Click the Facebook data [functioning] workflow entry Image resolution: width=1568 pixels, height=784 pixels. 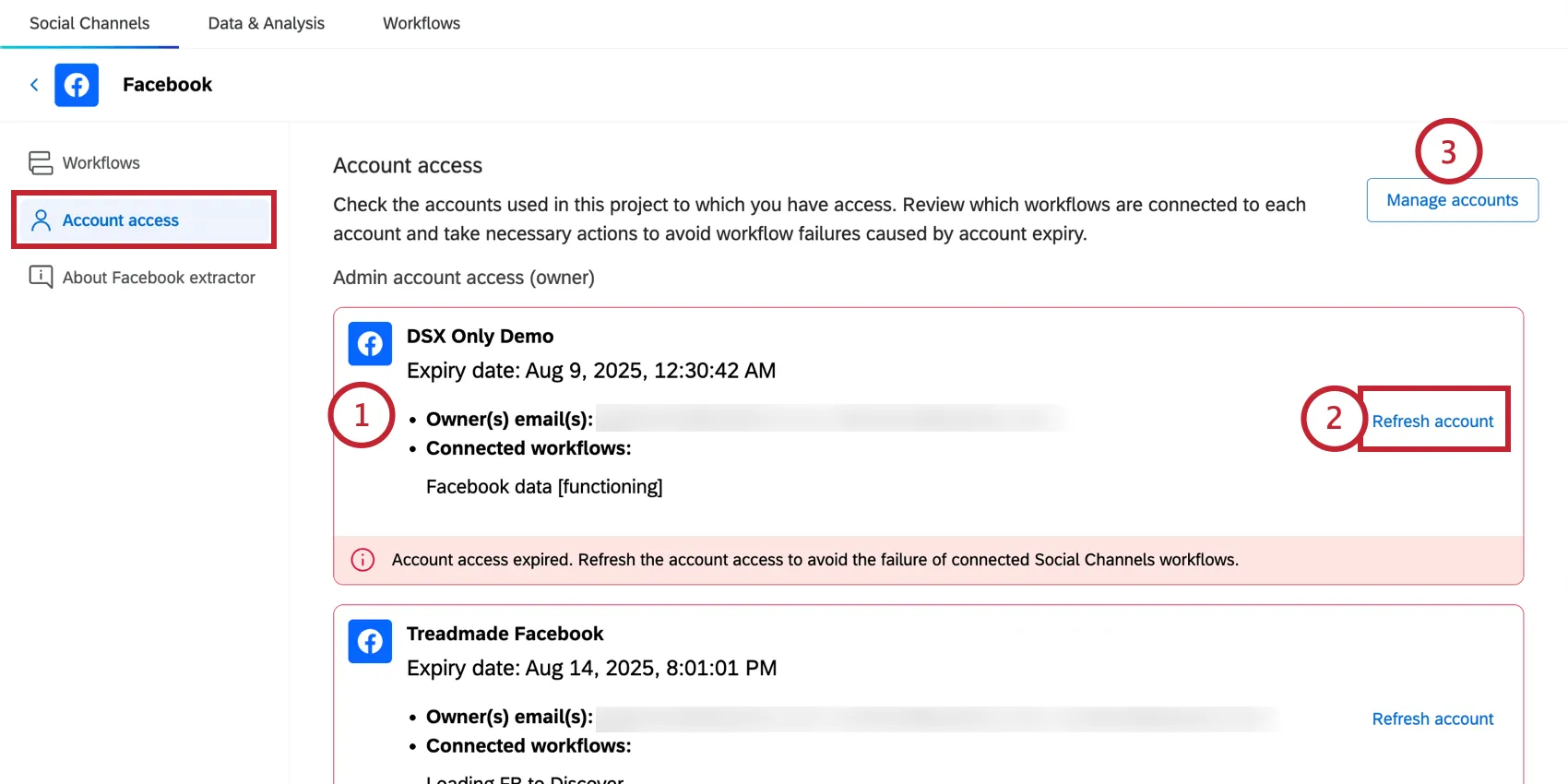[544, 486]
